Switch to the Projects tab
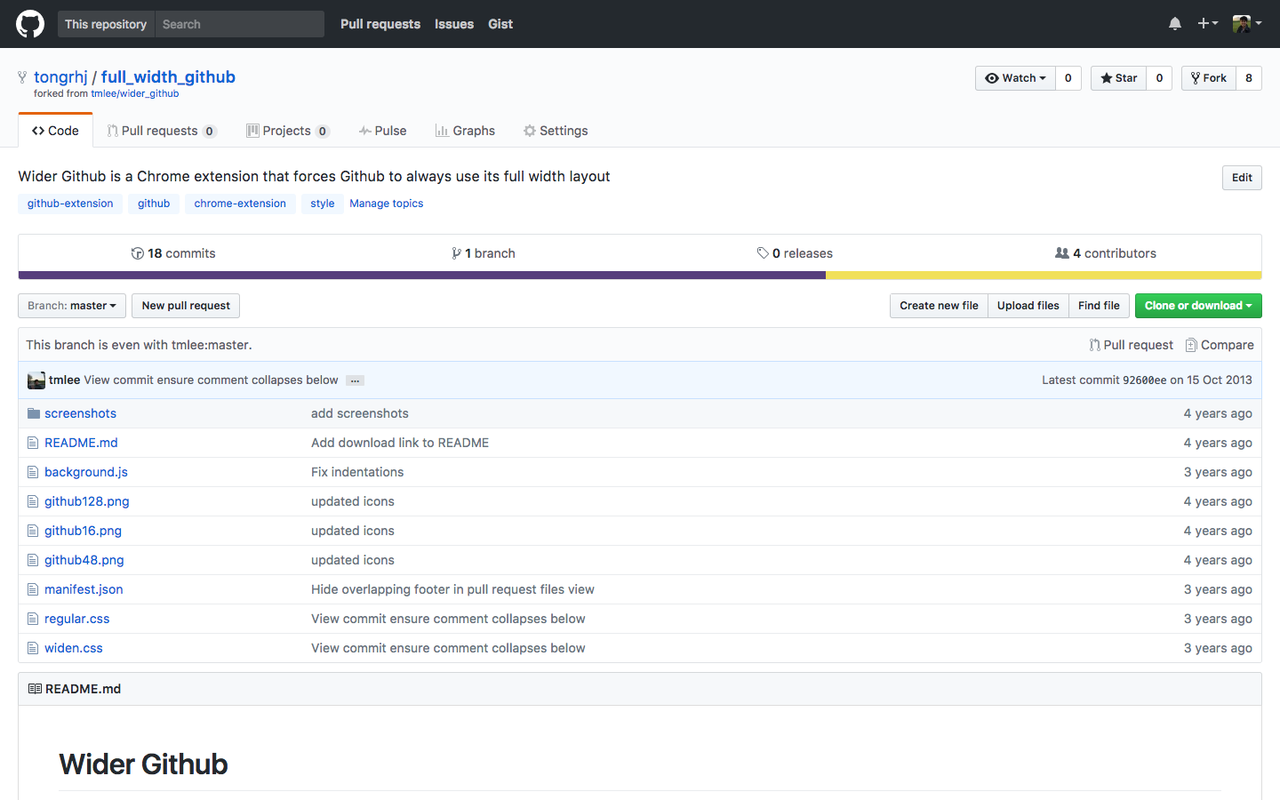The width and height of the screenshot is (1280, 800). pos(288,131)
